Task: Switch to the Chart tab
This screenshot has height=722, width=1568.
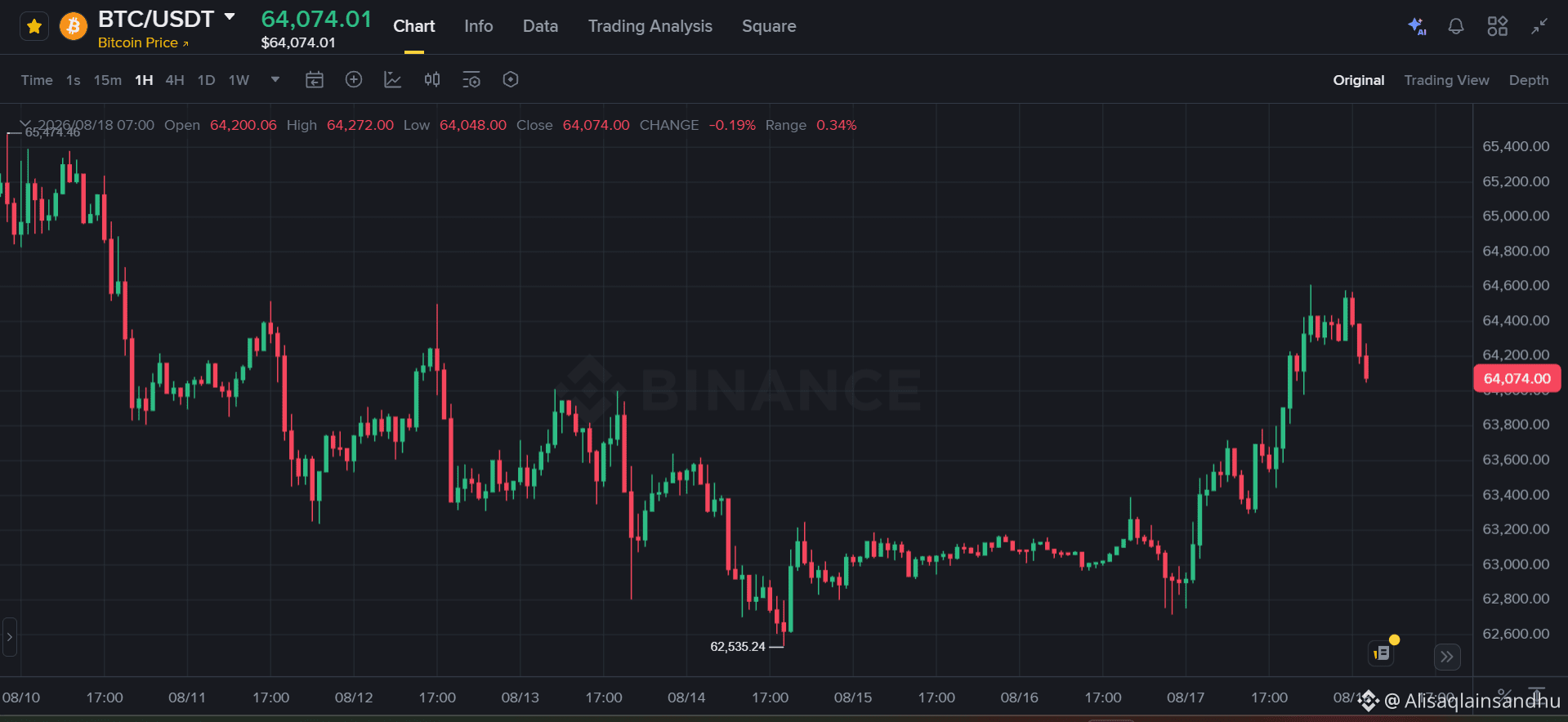Action: point(414,26)
